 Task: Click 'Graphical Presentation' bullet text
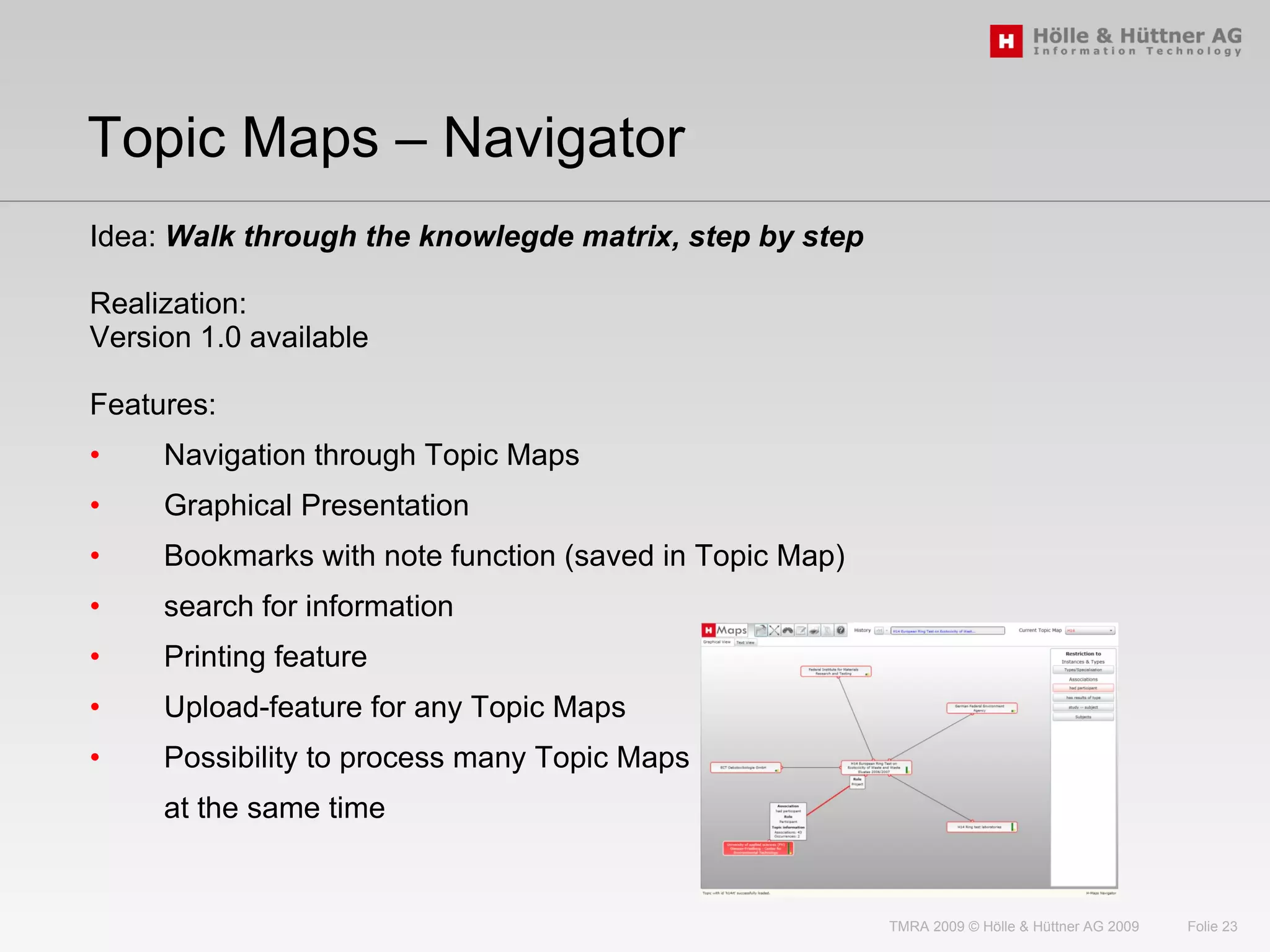coord(316,505)
